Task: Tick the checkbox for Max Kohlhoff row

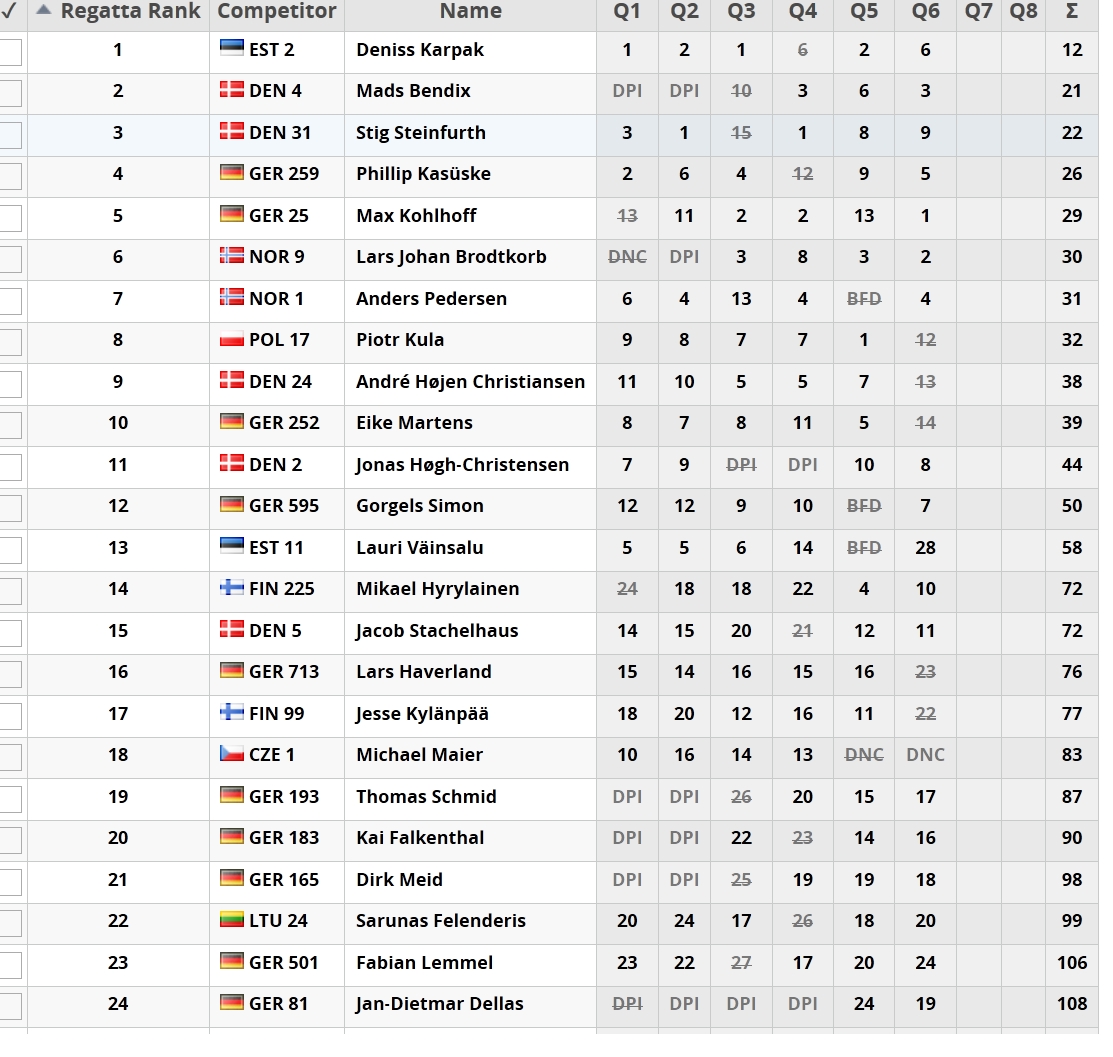Action: pyautogui.click(x=10, y=218)
